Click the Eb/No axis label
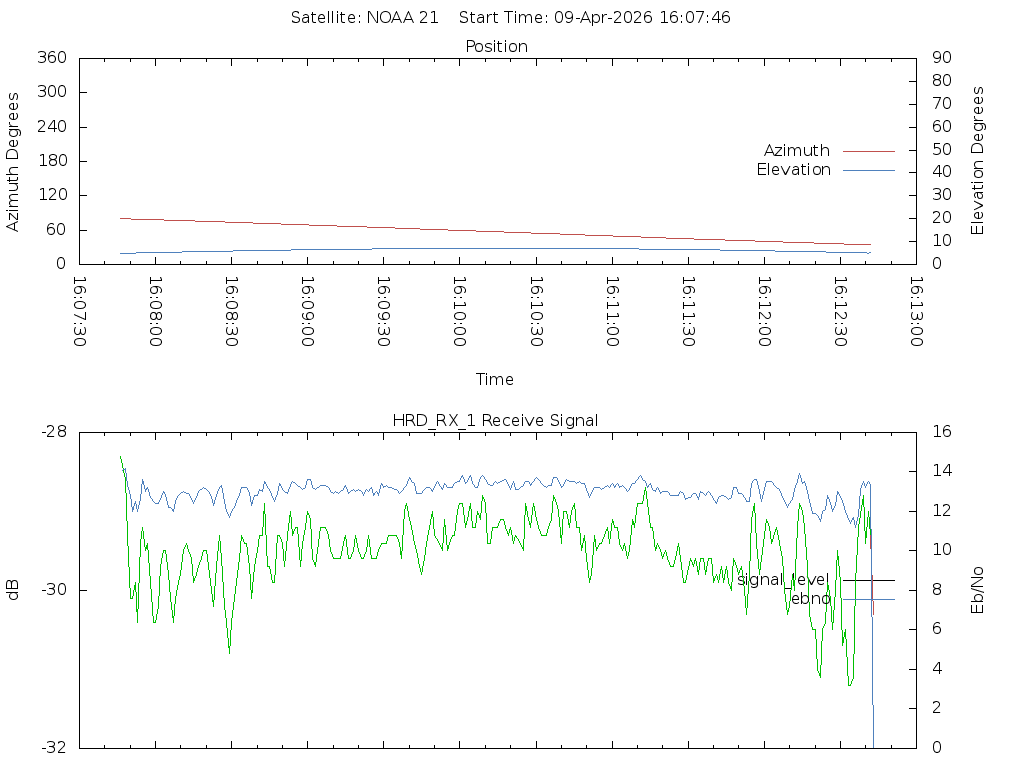1024x768 pixels. click(978, 590)
